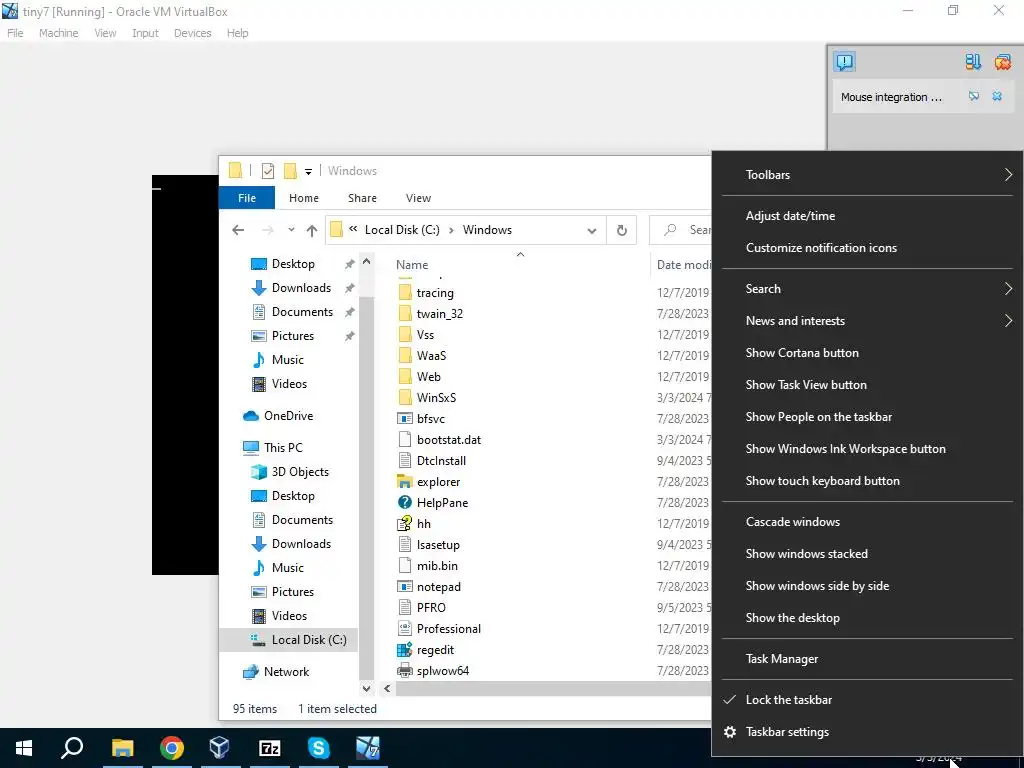The image size is (1024, 768).
Task: Select the notepad file
Action: [x=438, y=586]
